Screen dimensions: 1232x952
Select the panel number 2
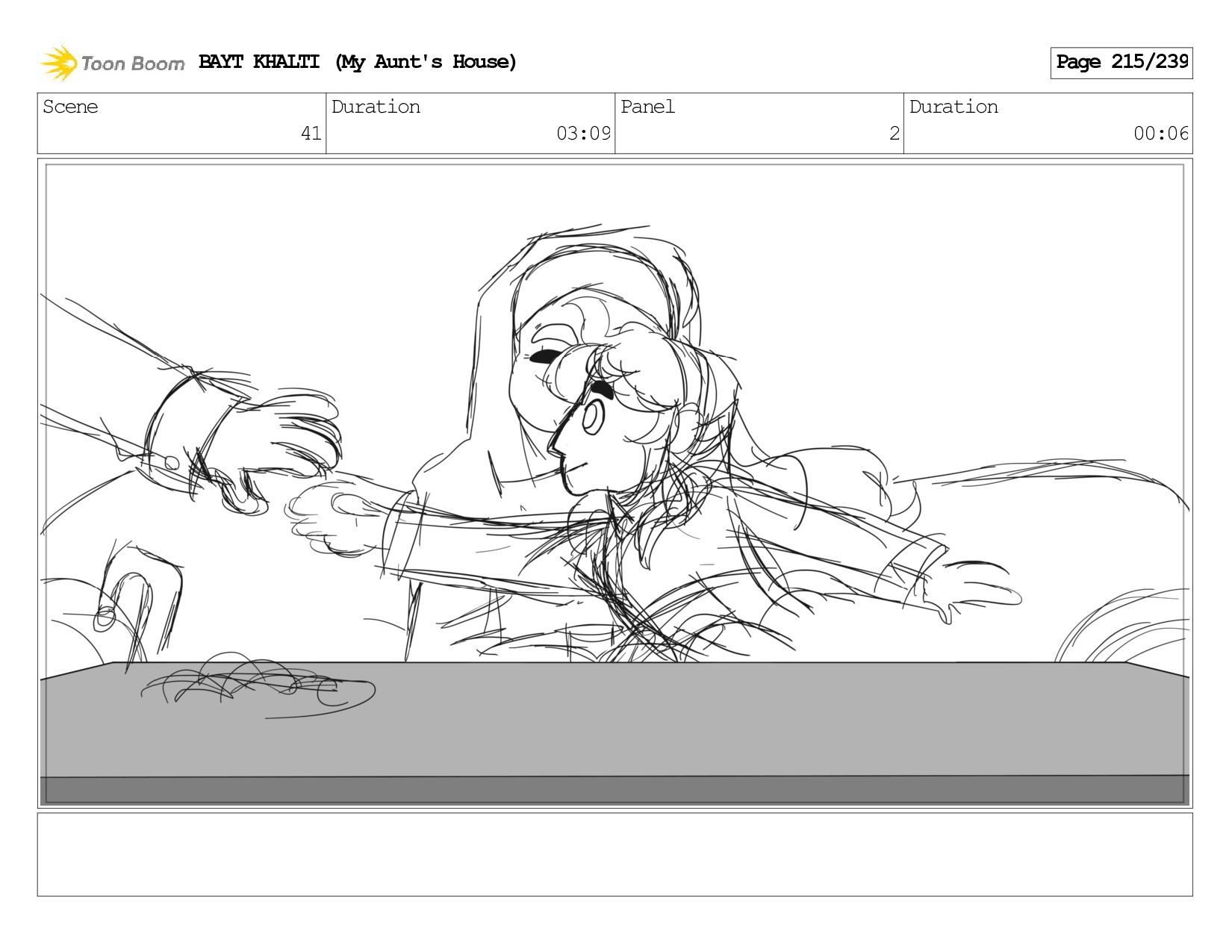895,134
